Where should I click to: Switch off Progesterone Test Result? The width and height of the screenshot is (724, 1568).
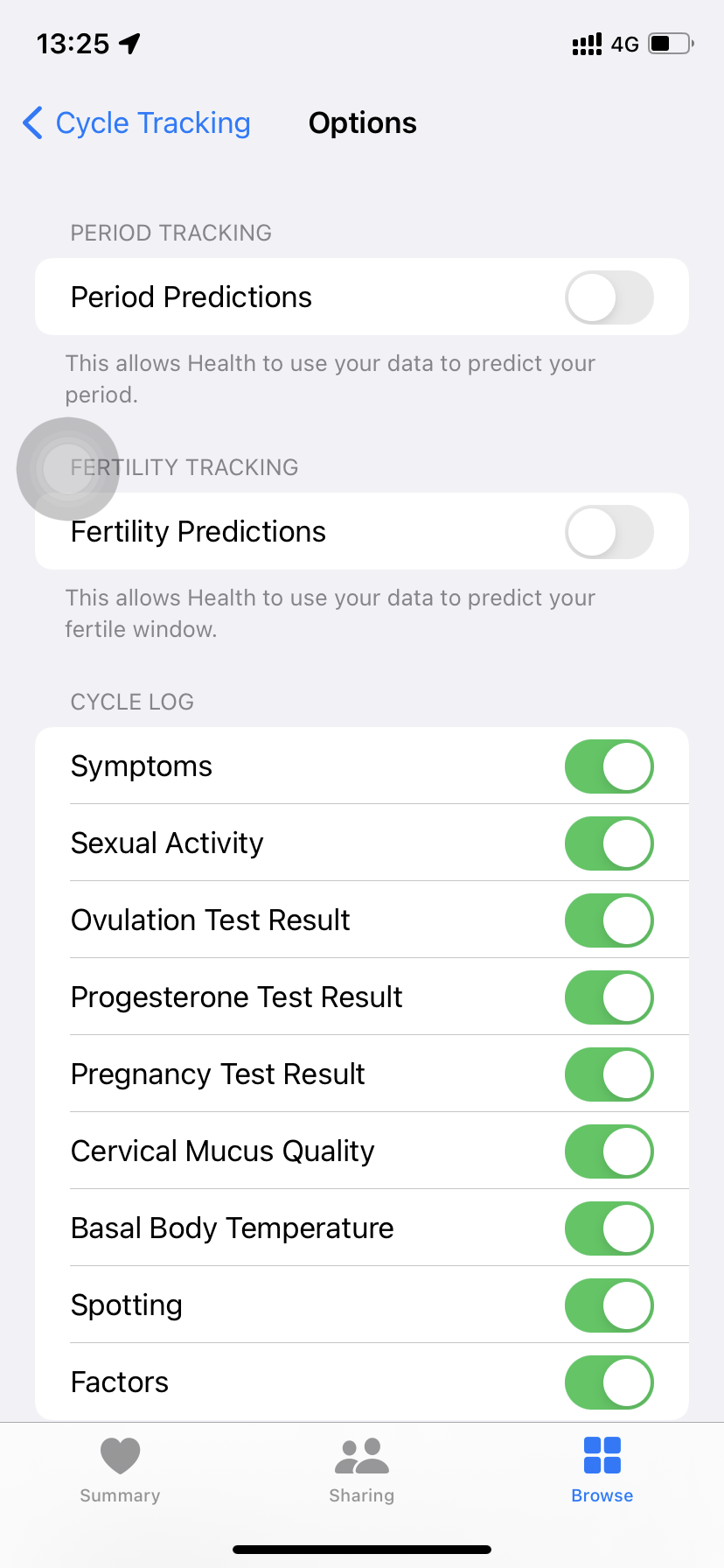[x=609, y=997]
